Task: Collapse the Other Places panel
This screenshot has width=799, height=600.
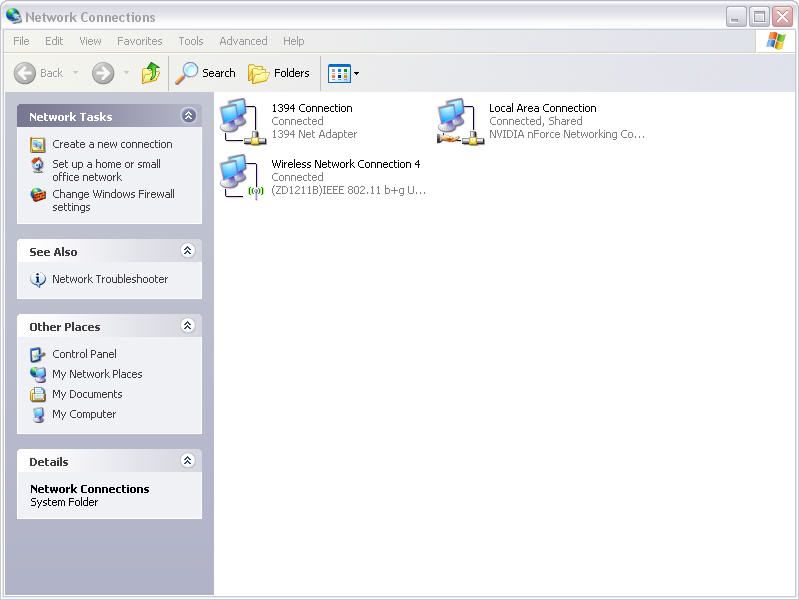Action: point(188,326)
